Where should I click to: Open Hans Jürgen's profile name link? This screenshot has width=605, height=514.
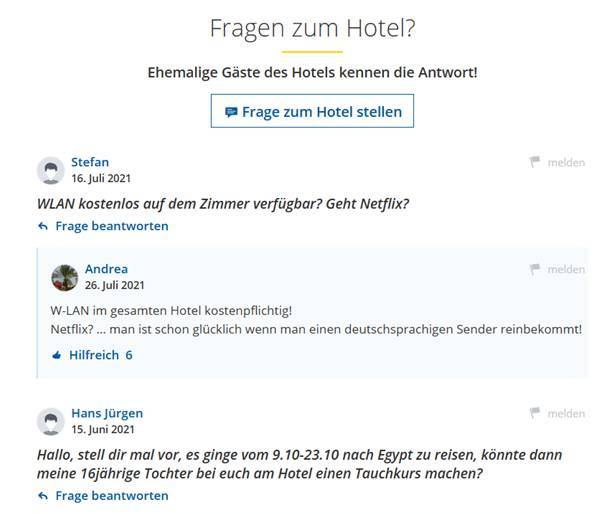(107, 413)
